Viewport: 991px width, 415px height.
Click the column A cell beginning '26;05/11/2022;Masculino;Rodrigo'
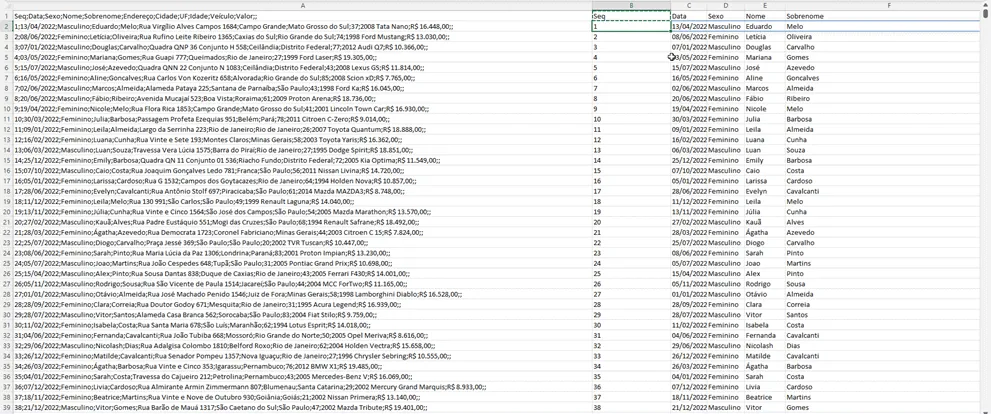[x=302, y=284]
